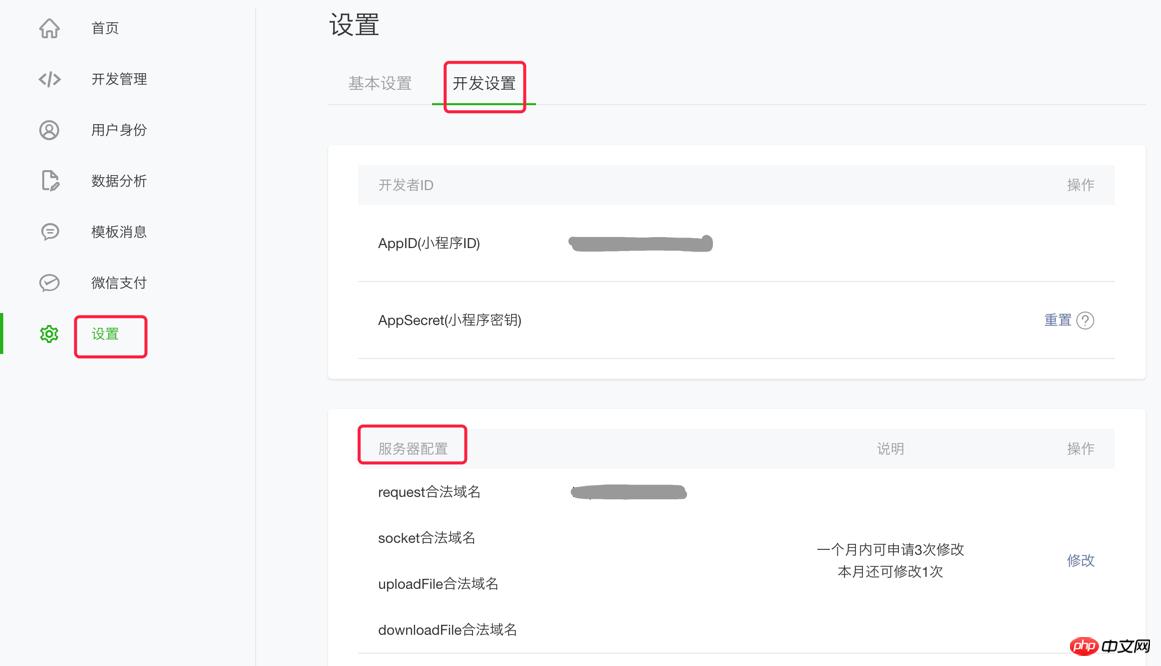Click 修改 to edit server domains
This screenshot has width=1161, height=666.
(x=1080, y=561)
